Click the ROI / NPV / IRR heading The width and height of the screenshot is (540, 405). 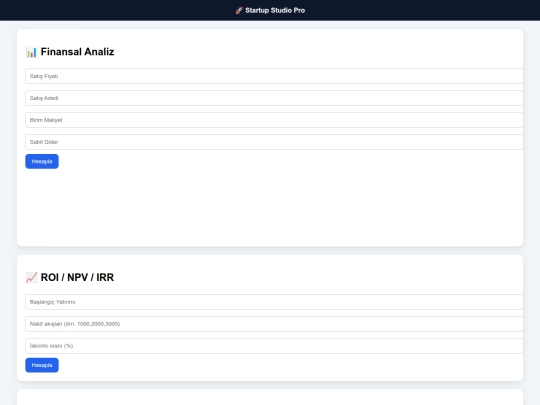point(77,277)
